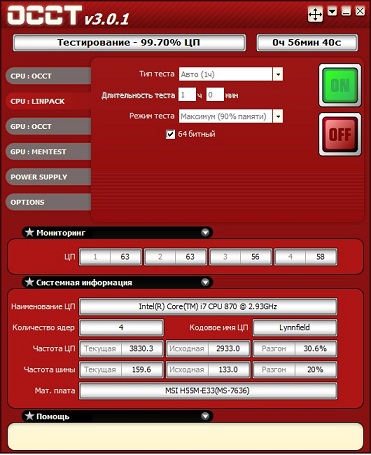
Task: Click the empty help text box
Action: (x=185, y=437)
